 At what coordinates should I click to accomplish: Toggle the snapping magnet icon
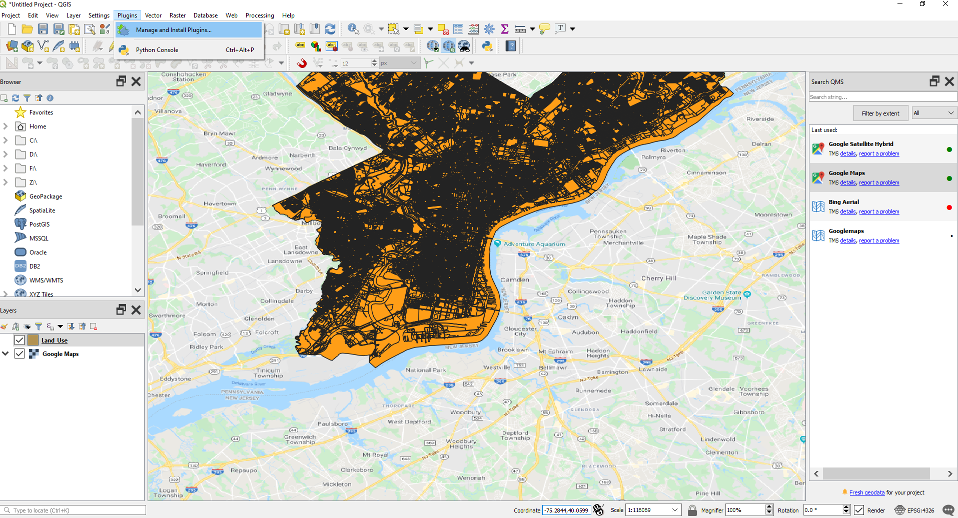304,63
